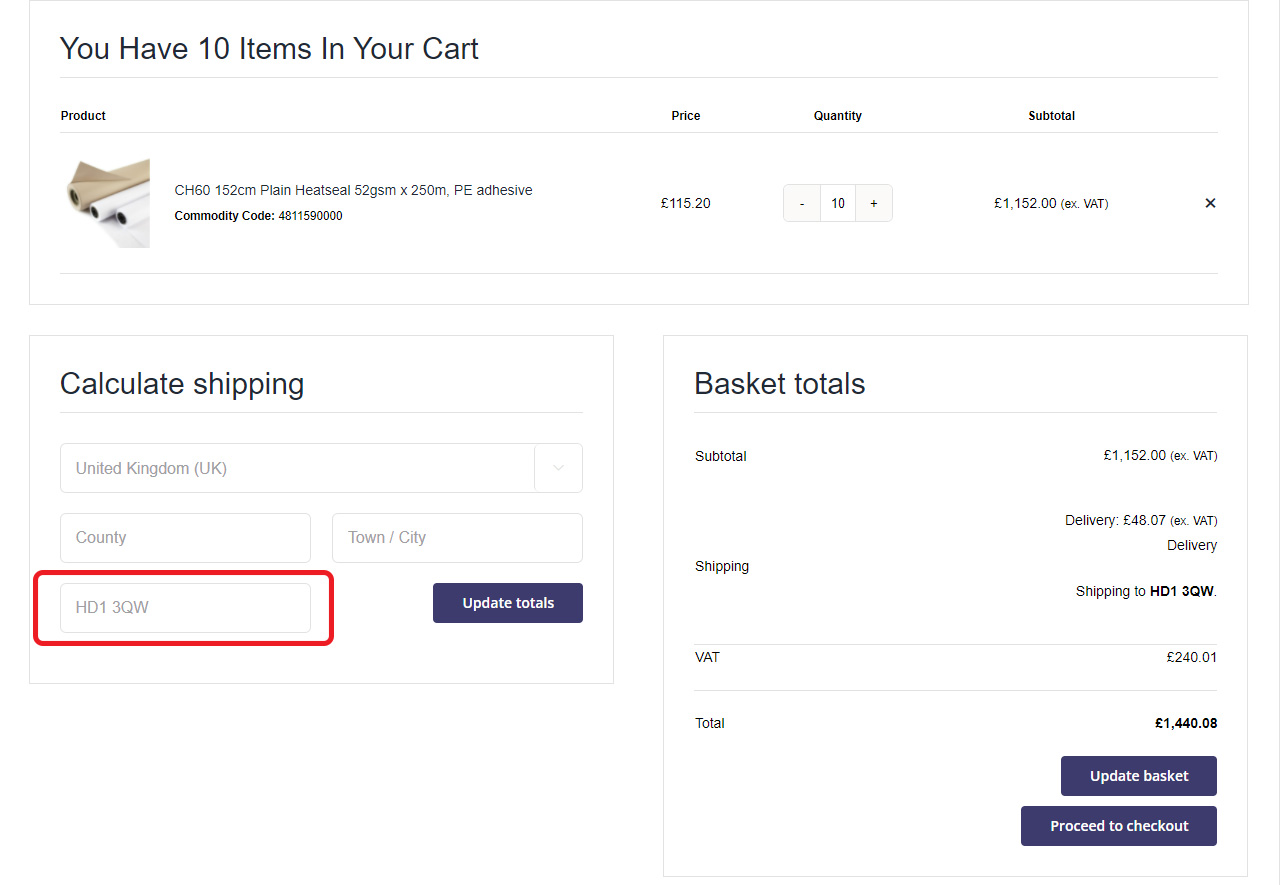
Task: Increase quantity with the plus button
Action: click(873, 203)
